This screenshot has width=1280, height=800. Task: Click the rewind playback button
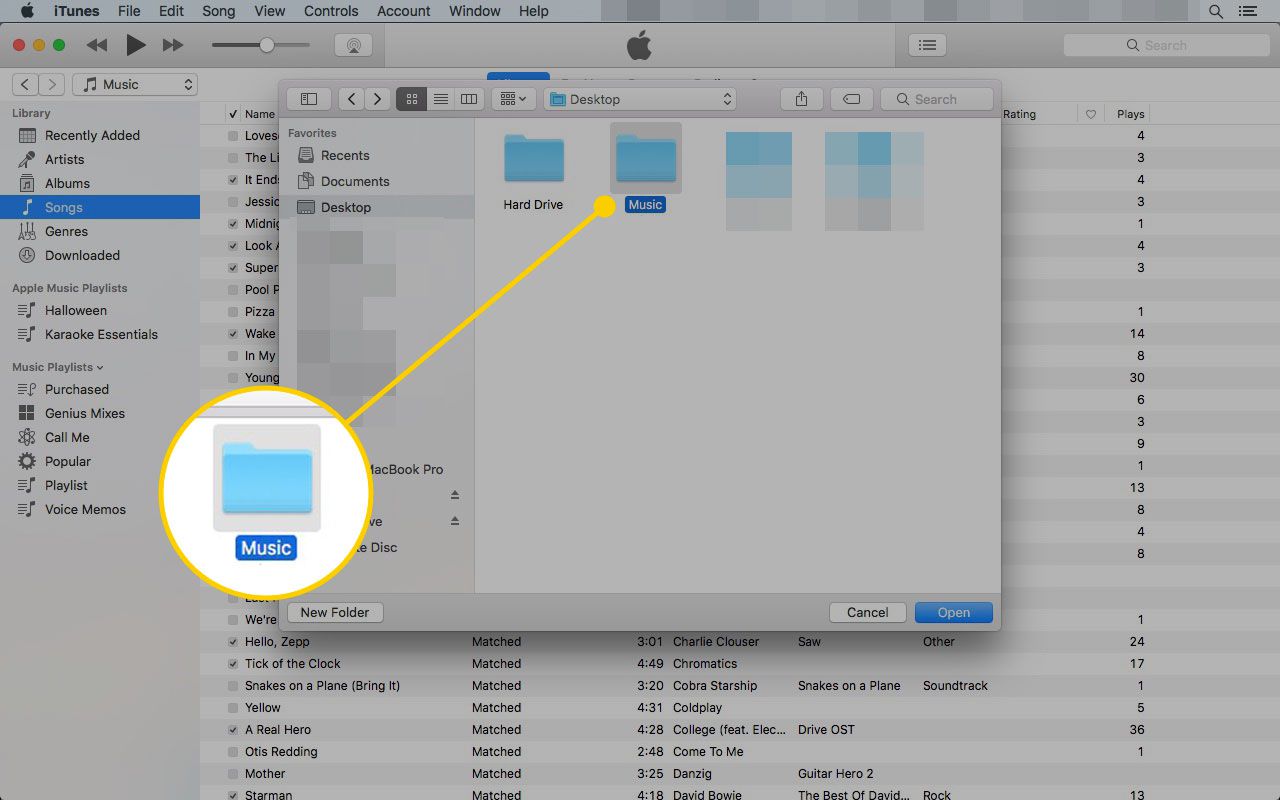pos(97,45)
